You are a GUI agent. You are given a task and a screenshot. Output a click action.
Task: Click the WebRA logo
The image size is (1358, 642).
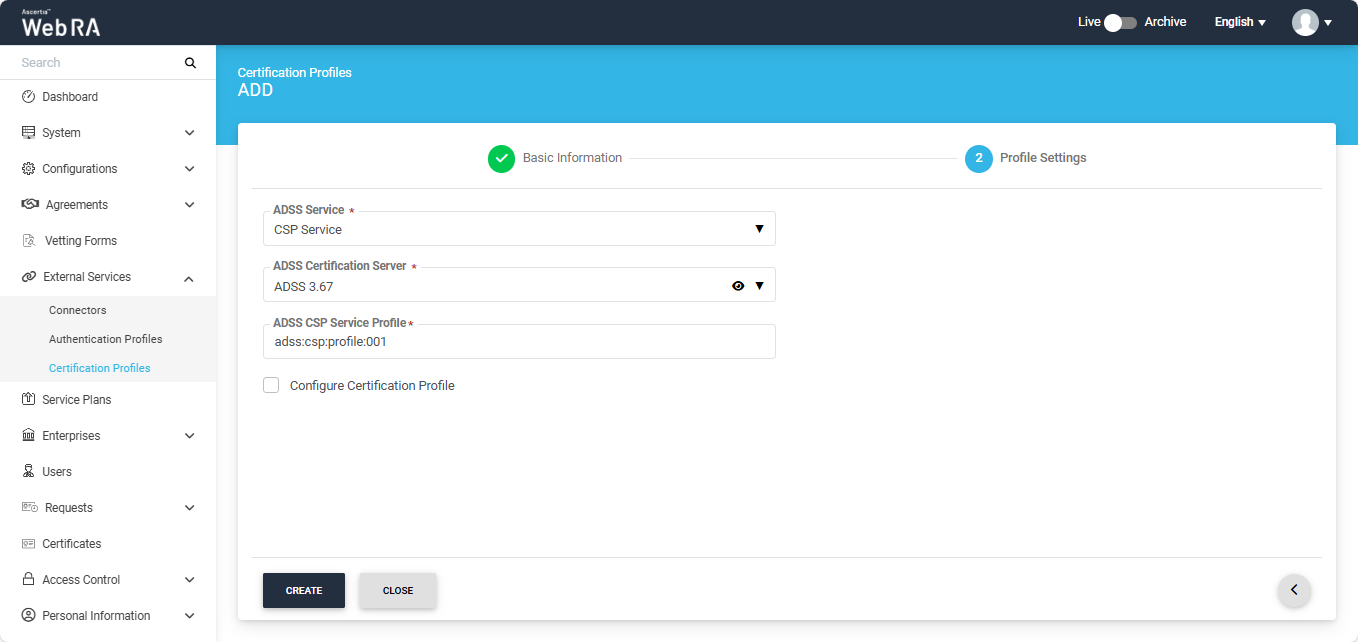(61, 23)
